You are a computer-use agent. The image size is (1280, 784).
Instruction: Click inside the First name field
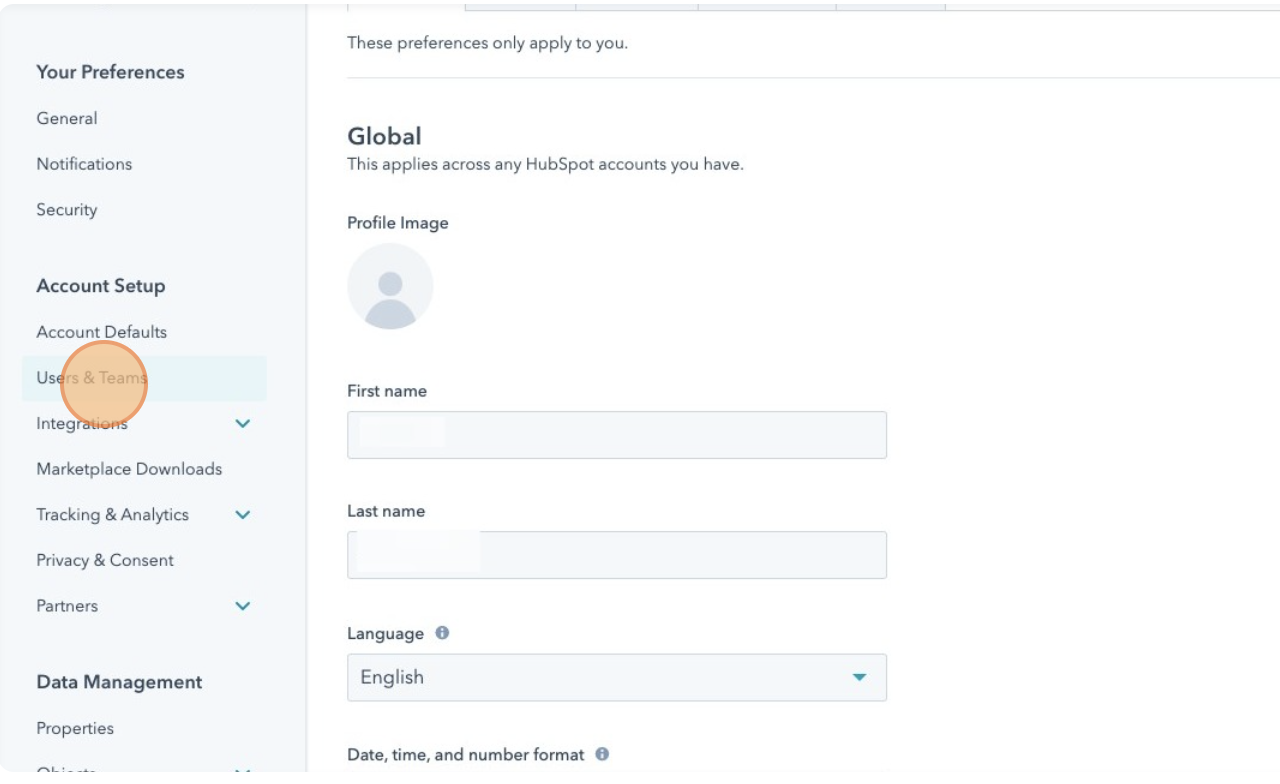617,434
